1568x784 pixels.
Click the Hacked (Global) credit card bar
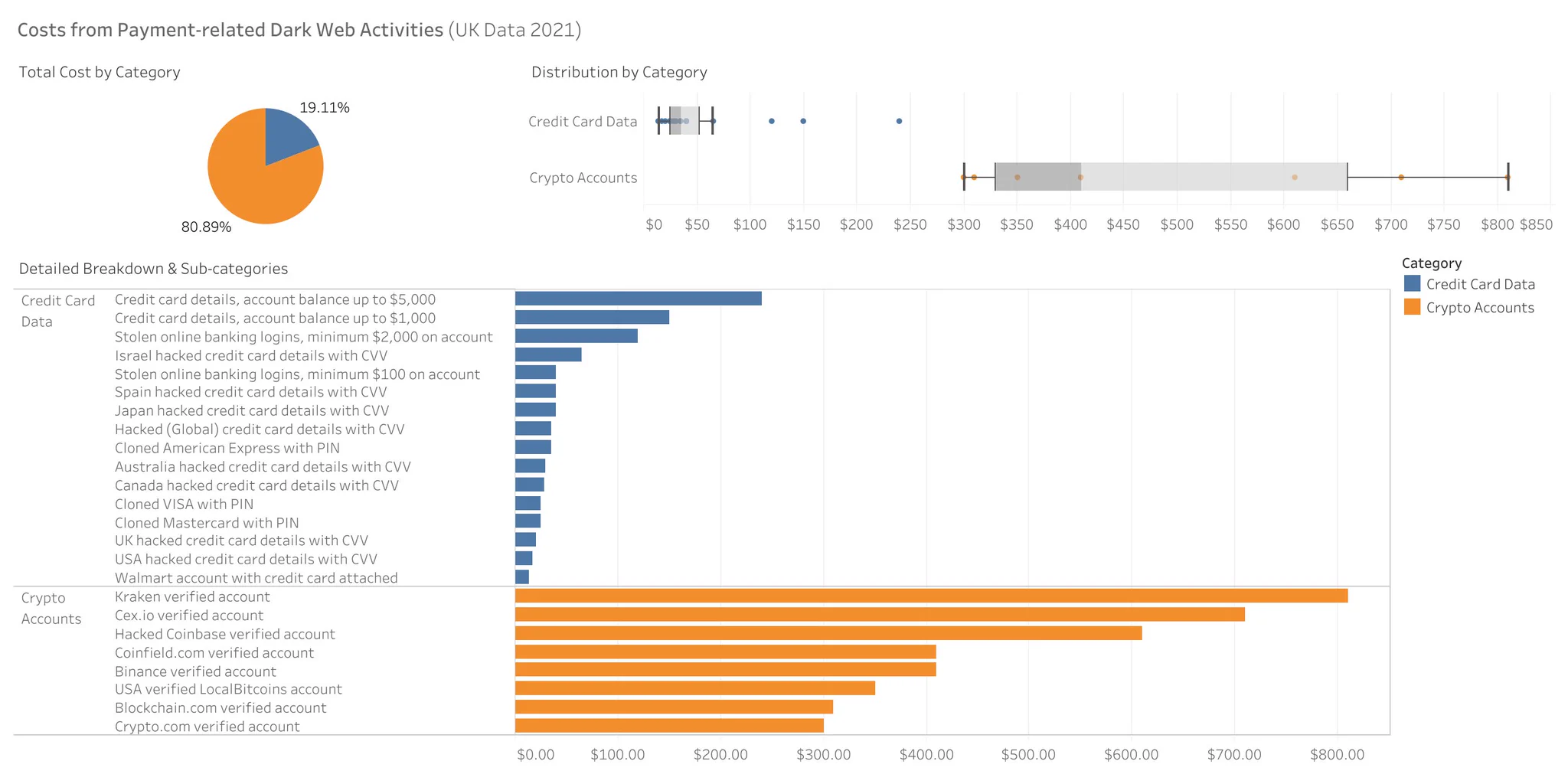[x=533, y=429]
